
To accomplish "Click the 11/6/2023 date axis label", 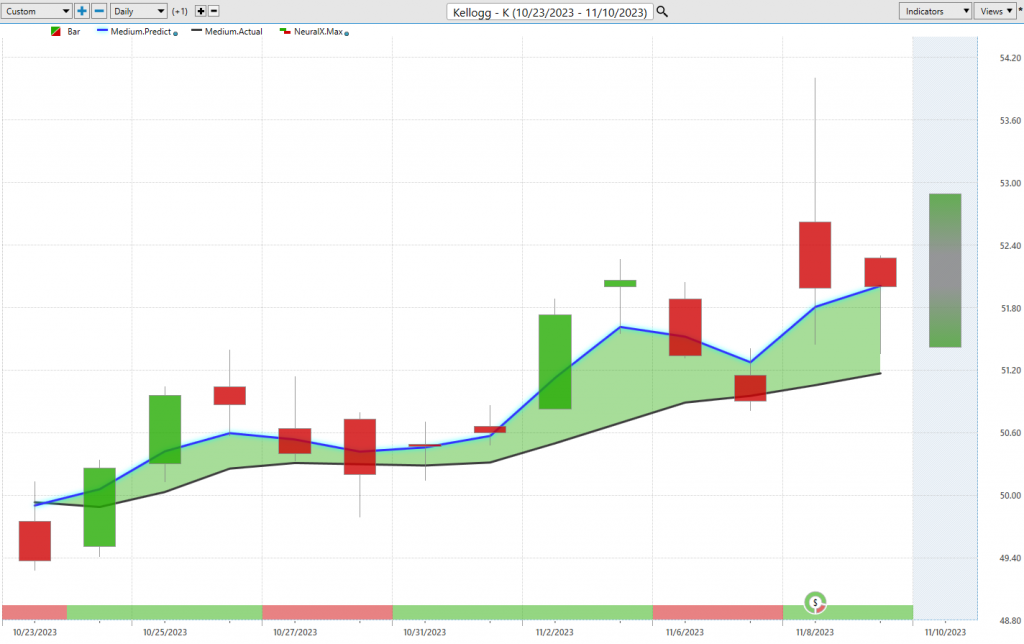I will pos(685,632).
